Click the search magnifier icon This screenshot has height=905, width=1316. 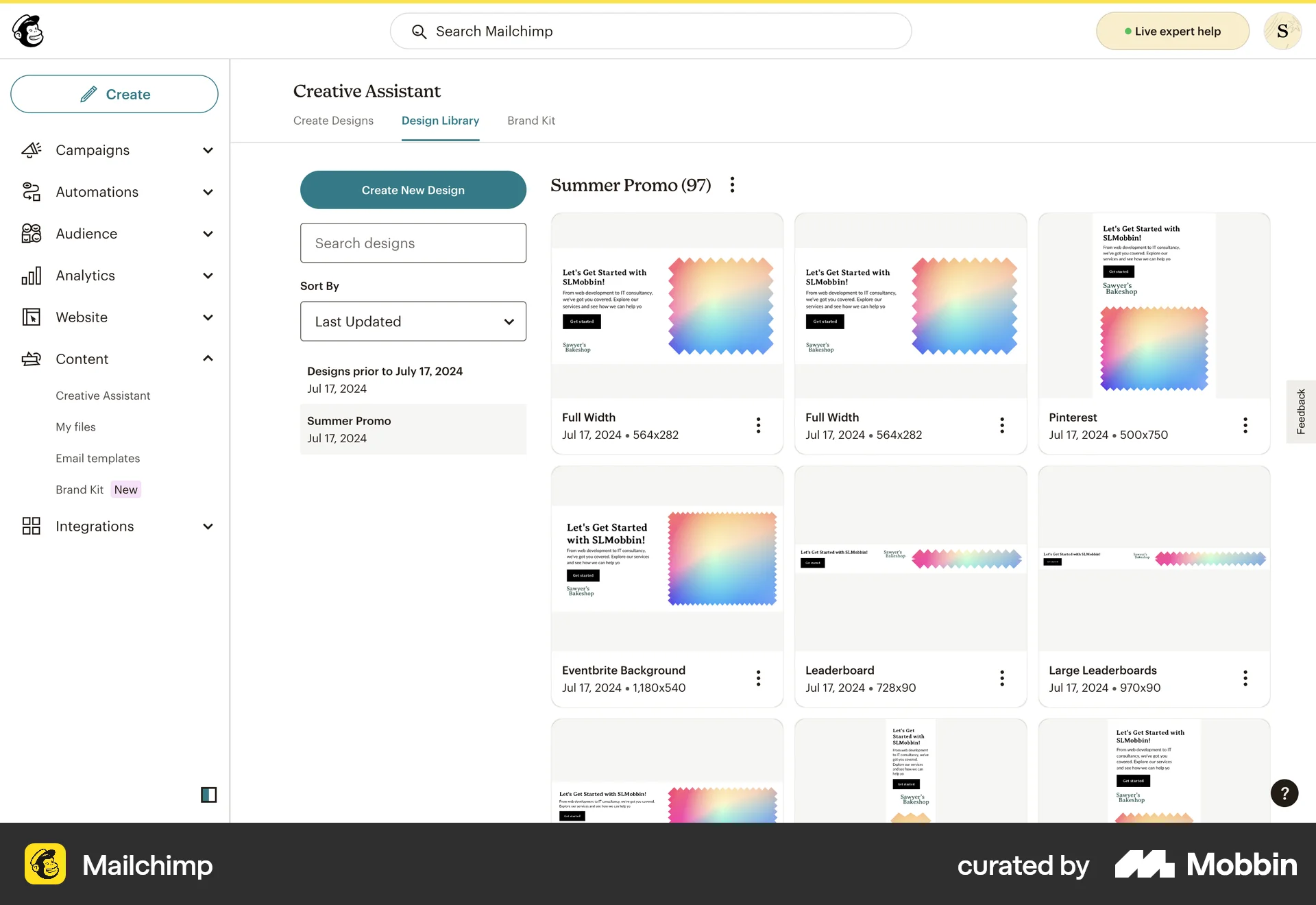point(419,32)
